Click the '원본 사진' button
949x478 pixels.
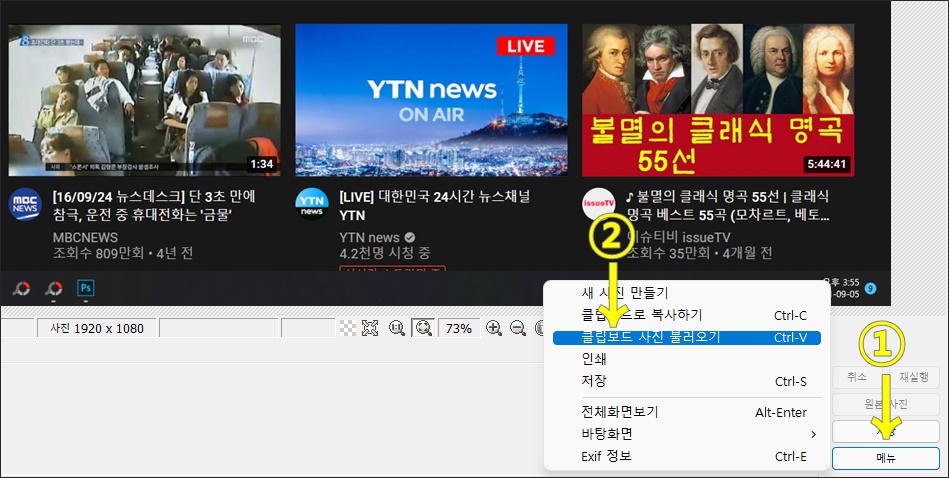pyautogui.click(x=885, y=404)
